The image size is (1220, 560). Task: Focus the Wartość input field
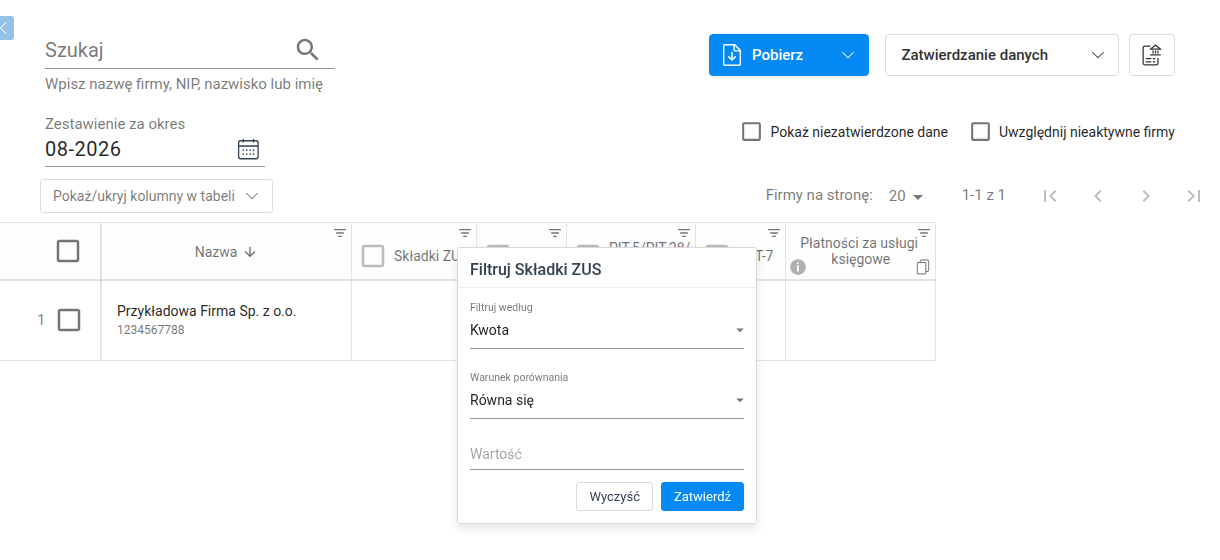tap(607, 454)
